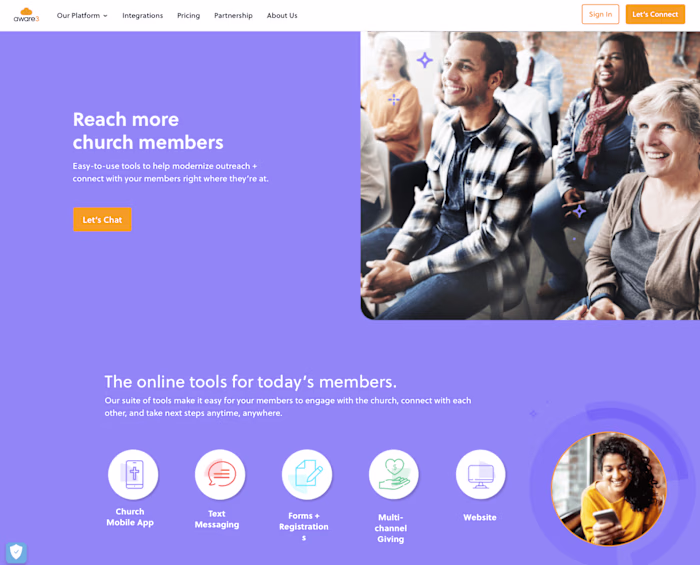
Task: Click the Church Mobile App label
Action: click(130, 517)
